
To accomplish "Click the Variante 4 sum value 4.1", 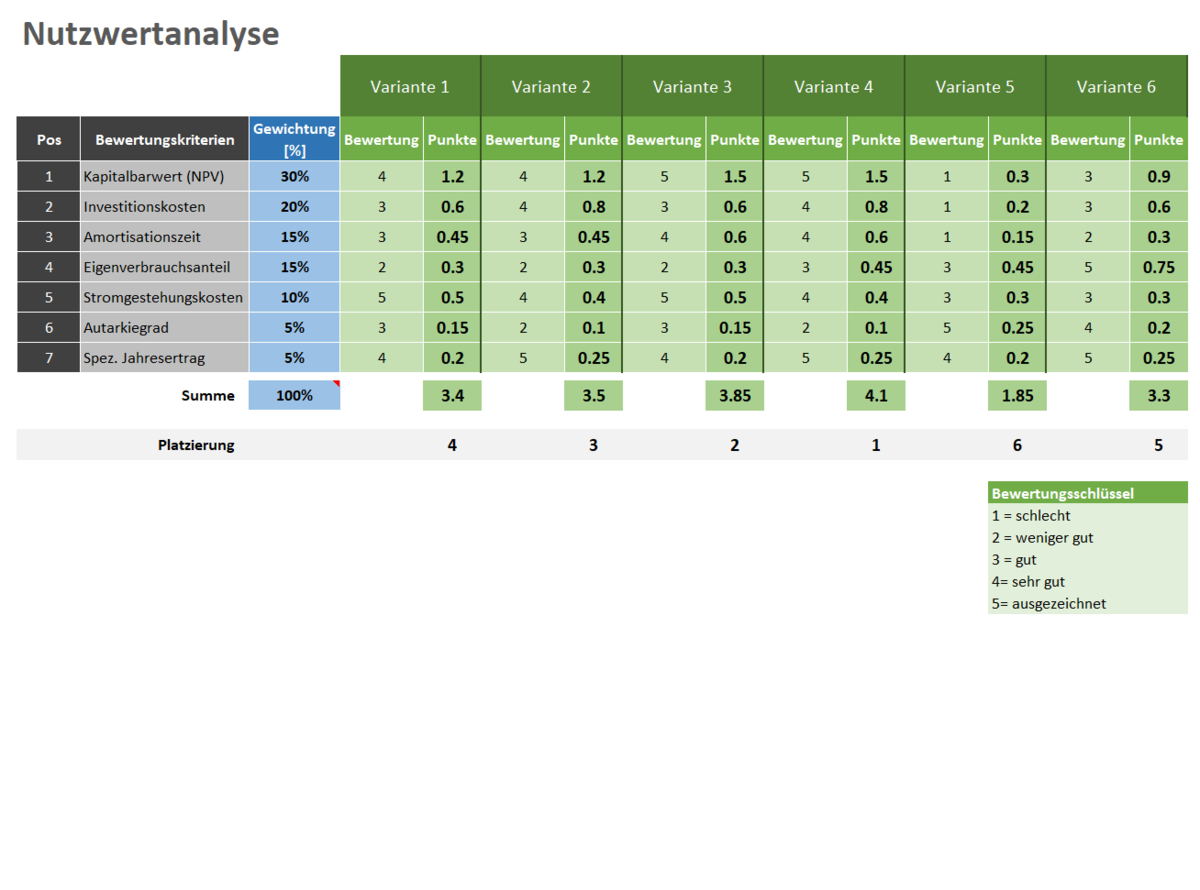I will click(876, 395).
